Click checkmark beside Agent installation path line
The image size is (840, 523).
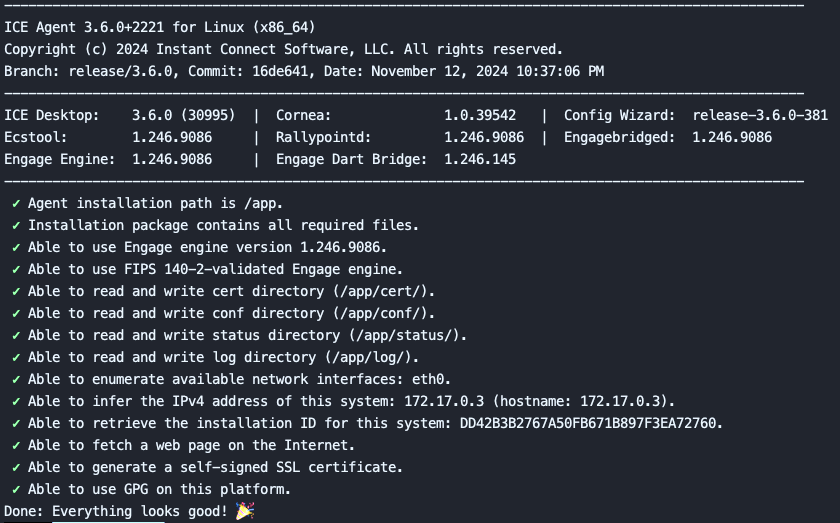click(16, 203)
